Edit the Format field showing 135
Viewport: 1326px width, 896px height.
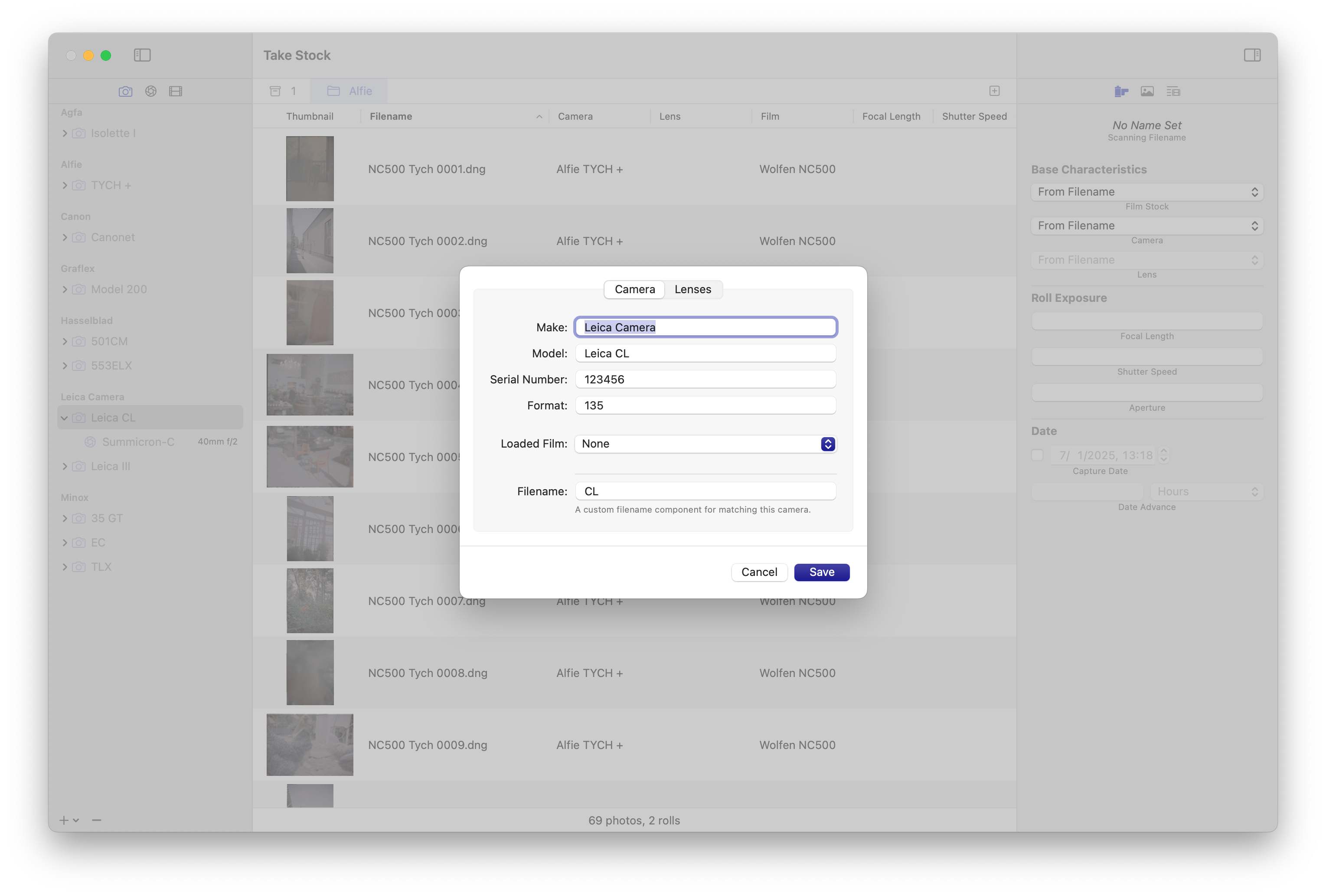pyautogui.click(x=706, y=405)
